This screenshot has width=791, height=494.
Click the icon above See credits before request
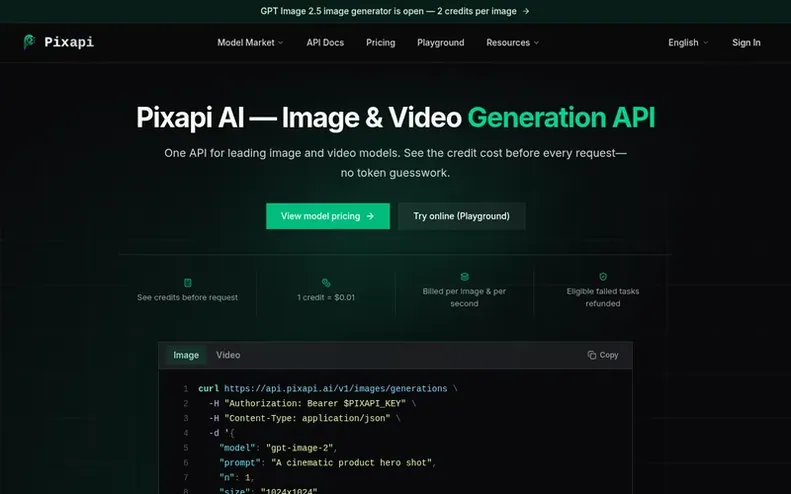click(188, 283)
